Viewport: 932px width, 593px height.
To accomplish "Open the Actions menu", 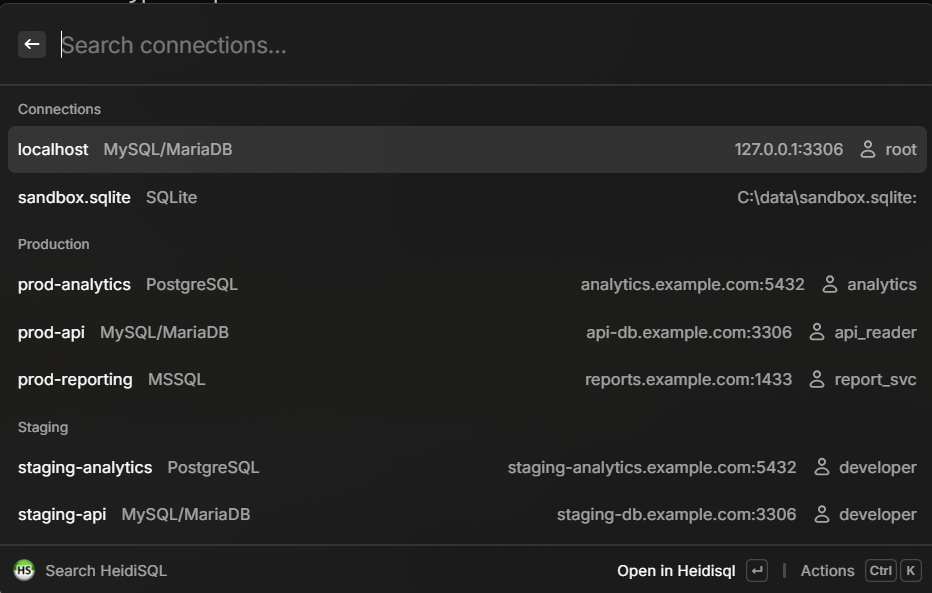I will click(827, 571).
